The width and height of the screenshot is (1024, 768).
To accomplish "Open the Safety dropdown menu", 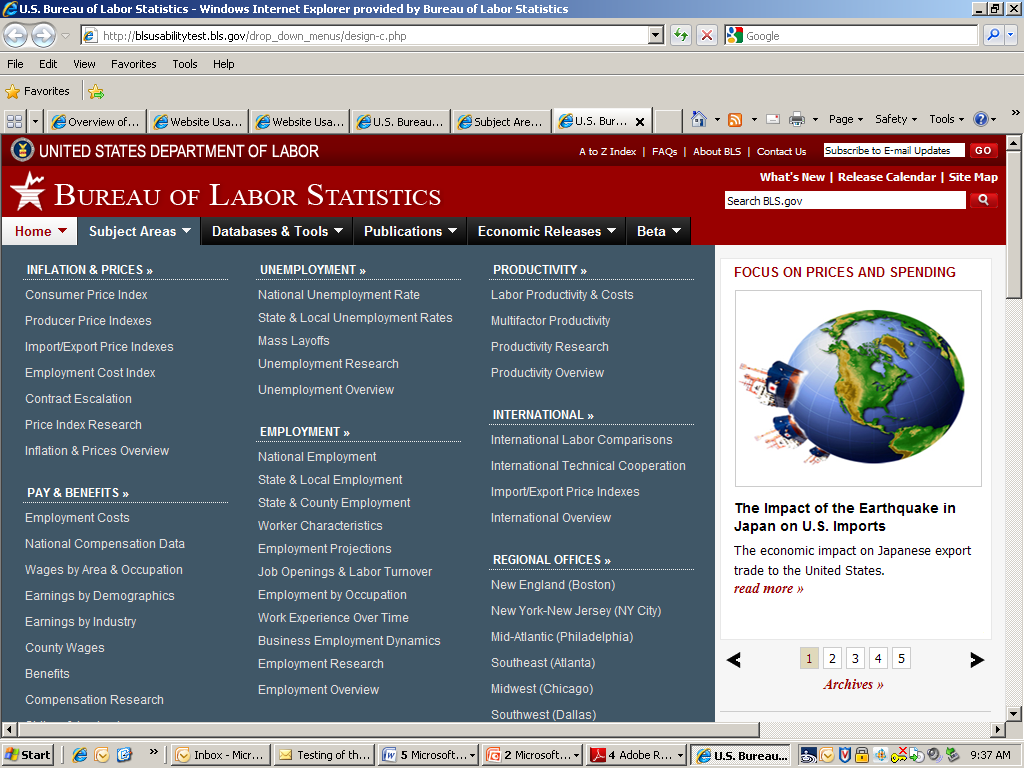I will pyautogui.click(x=896, y=119).
